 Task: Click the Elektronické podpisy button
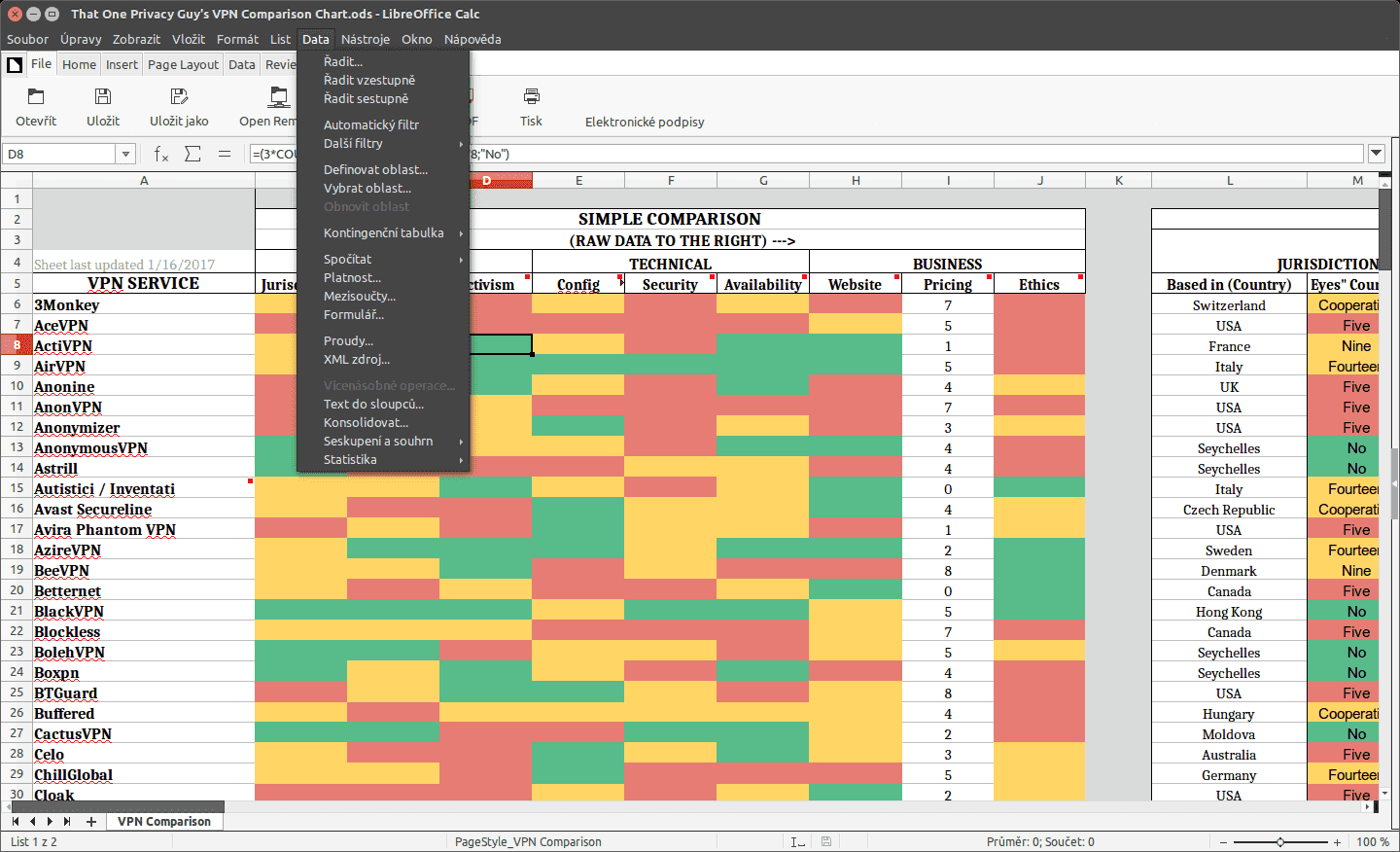tap(645, 123)
